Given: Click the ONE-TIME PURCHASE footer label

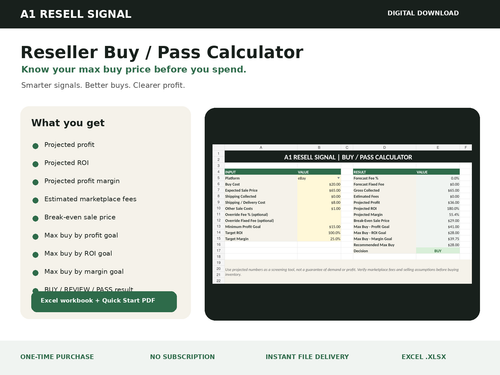Looking at the screenshot, I should [x=57, y=357].
